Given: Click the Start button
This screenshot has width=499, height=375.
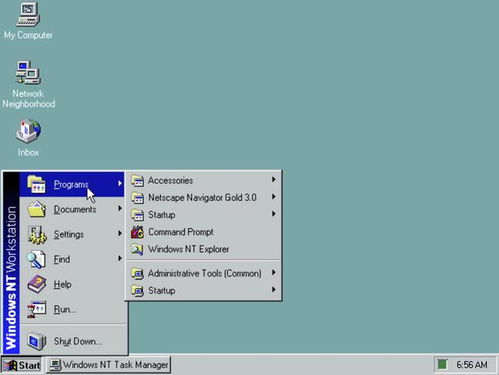Looking at the screenshot, I should (x=22, y=365).
